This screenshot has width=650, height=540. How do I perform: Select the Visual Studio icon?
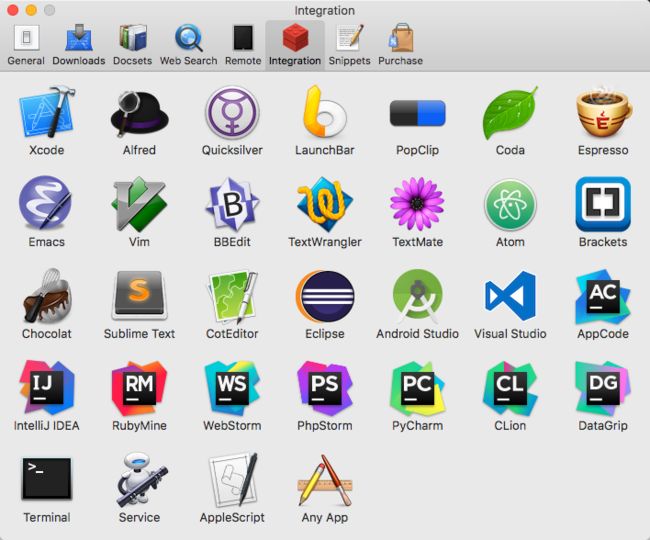coord(510,295)
